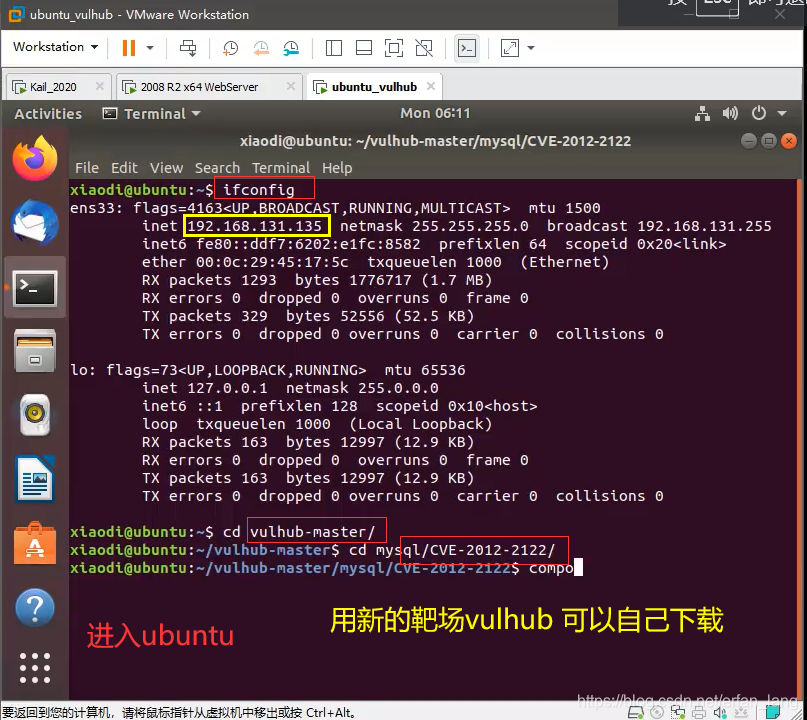Click the stretch guest display icon
This screenshot has height=720, width=807.
tap(510, 48)
